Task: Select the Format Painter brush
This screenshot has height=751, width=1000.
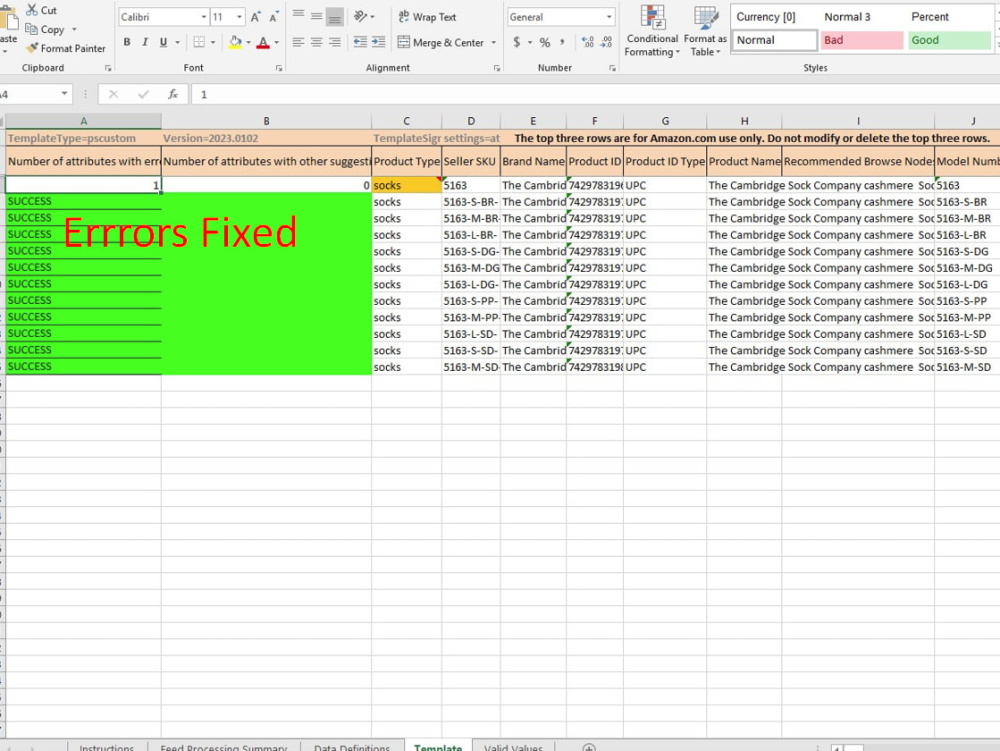Action: (x=32, y=48)
